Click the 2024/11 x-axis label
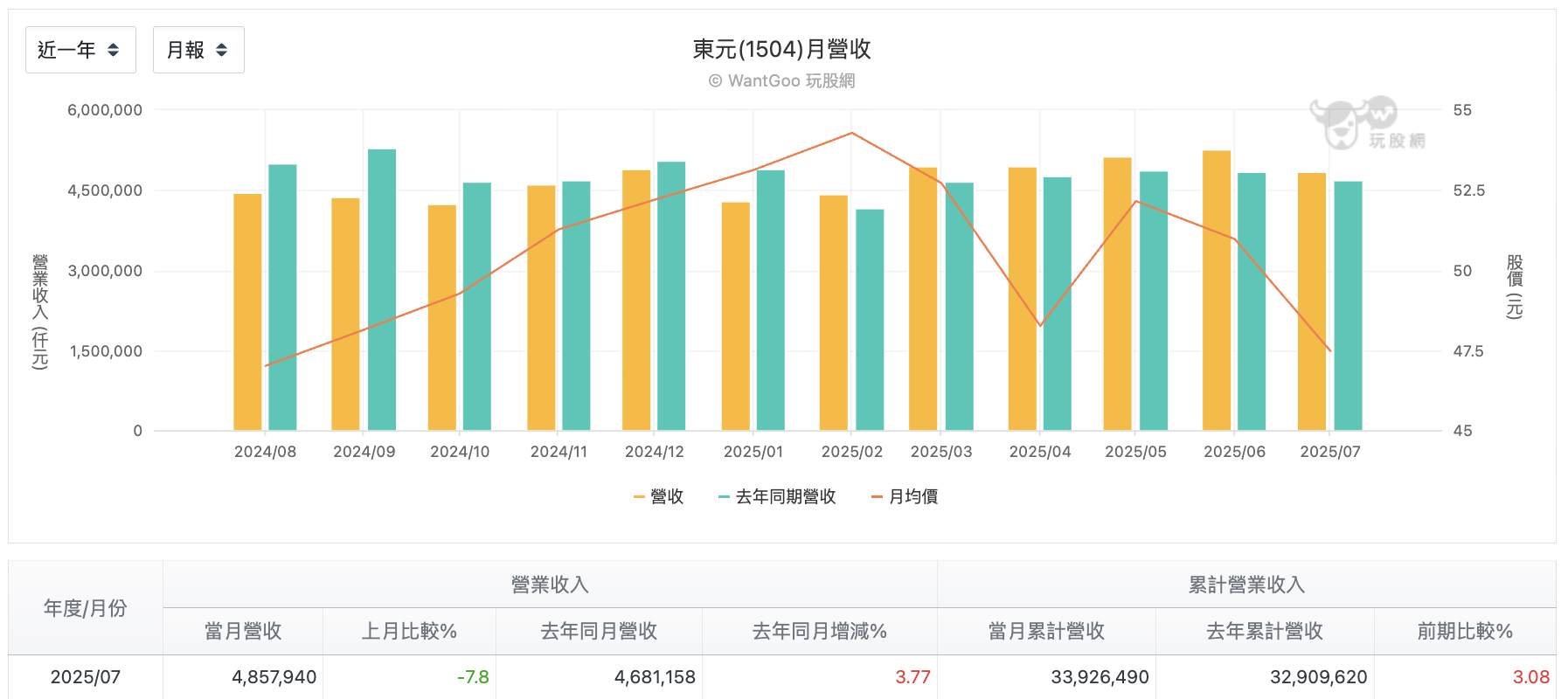 coord(559,452)
